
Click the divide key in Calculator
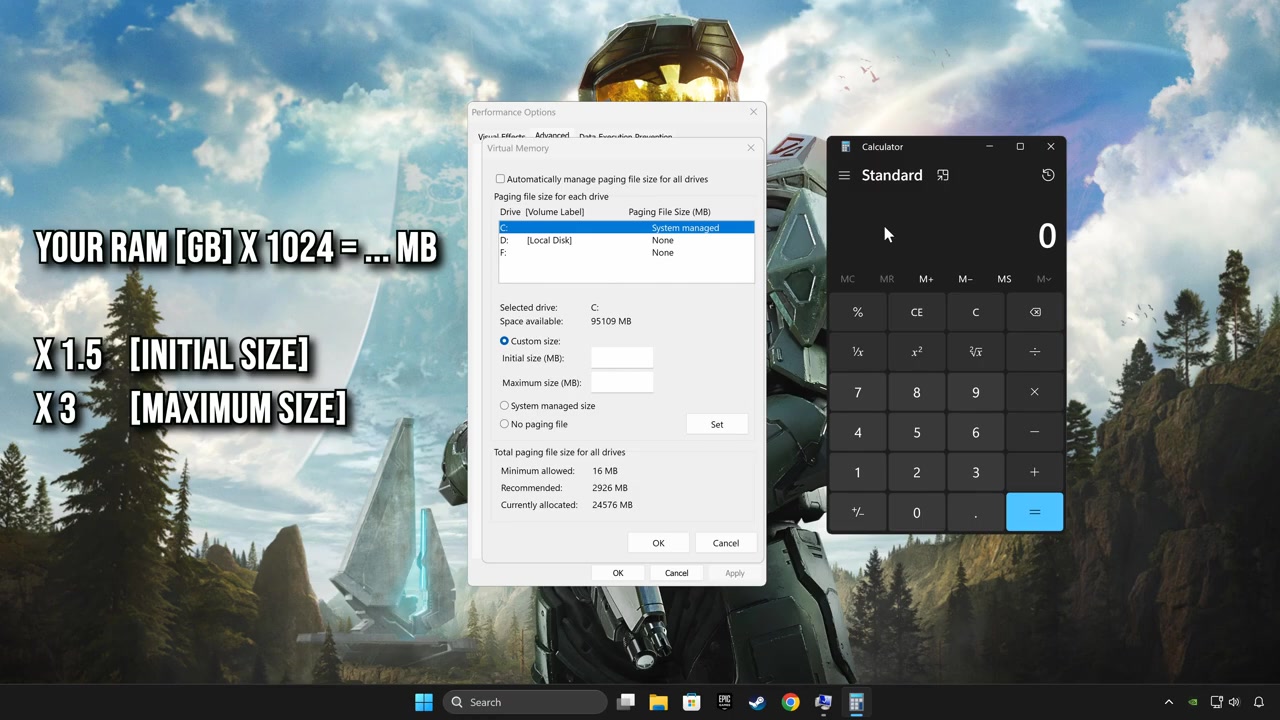pos(1035,352)
